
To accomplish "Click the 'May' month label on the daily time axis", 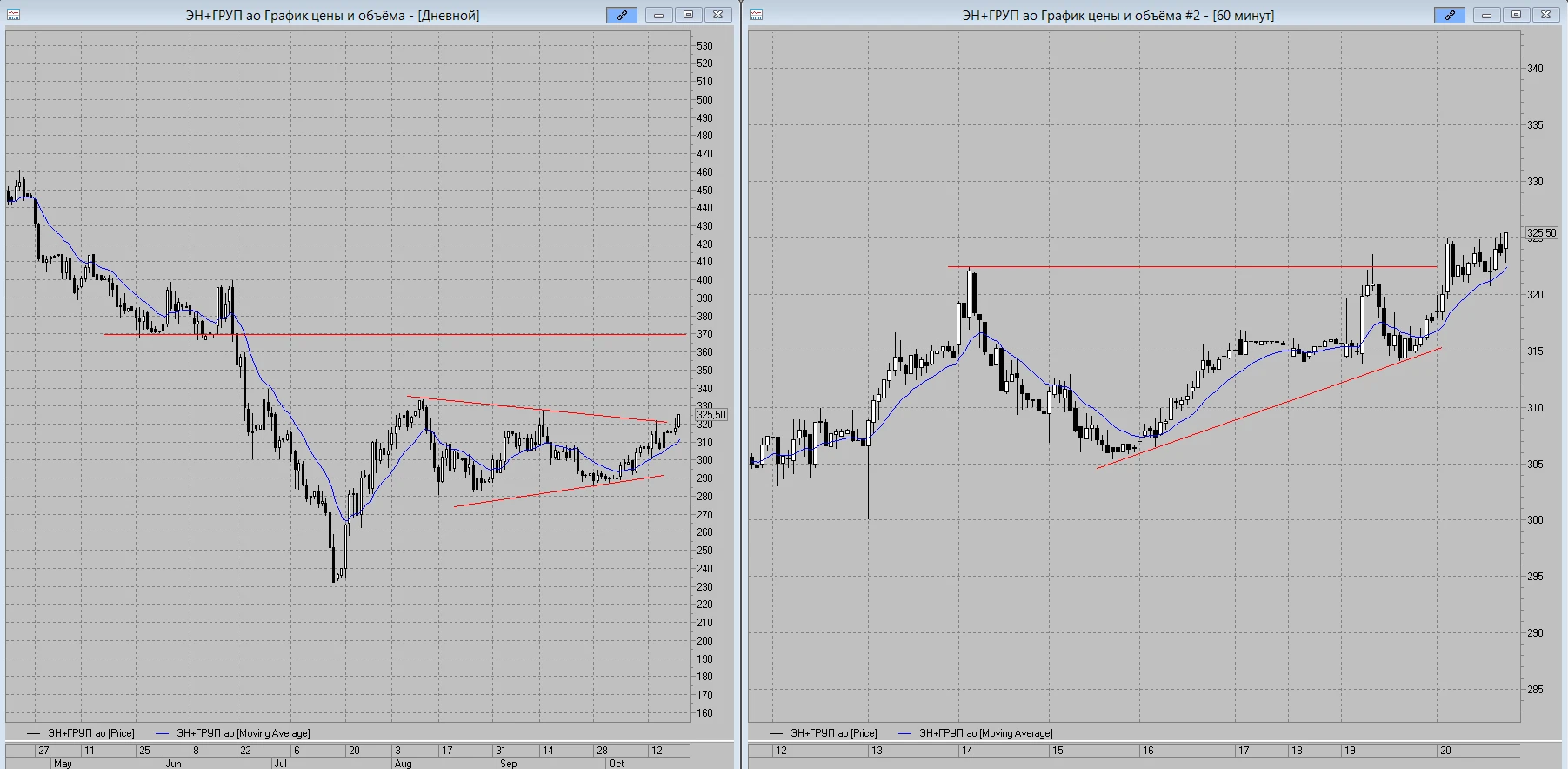I will click(63, 764).
